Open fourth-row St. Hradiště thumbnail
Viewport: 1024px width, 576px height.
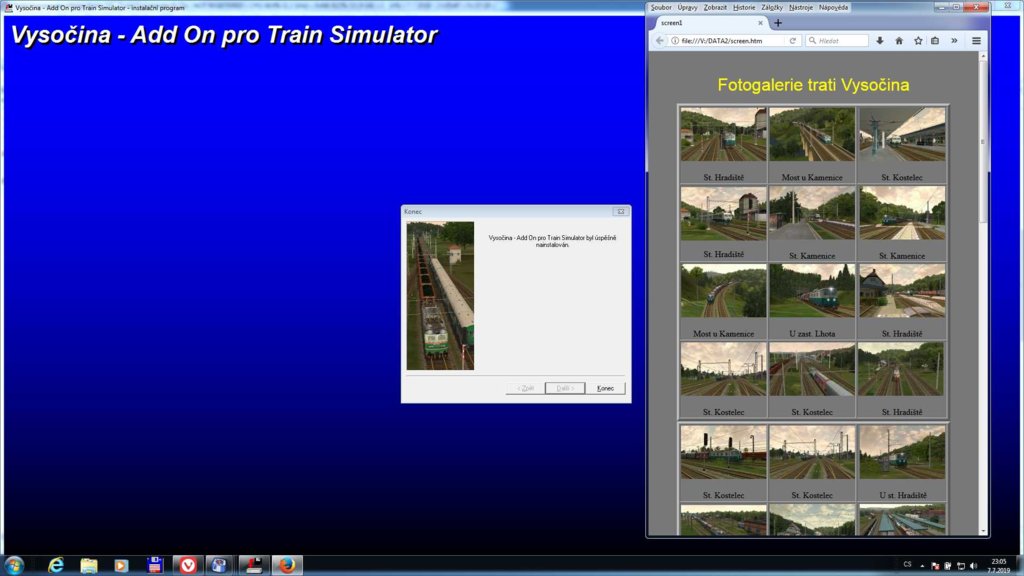902,369
